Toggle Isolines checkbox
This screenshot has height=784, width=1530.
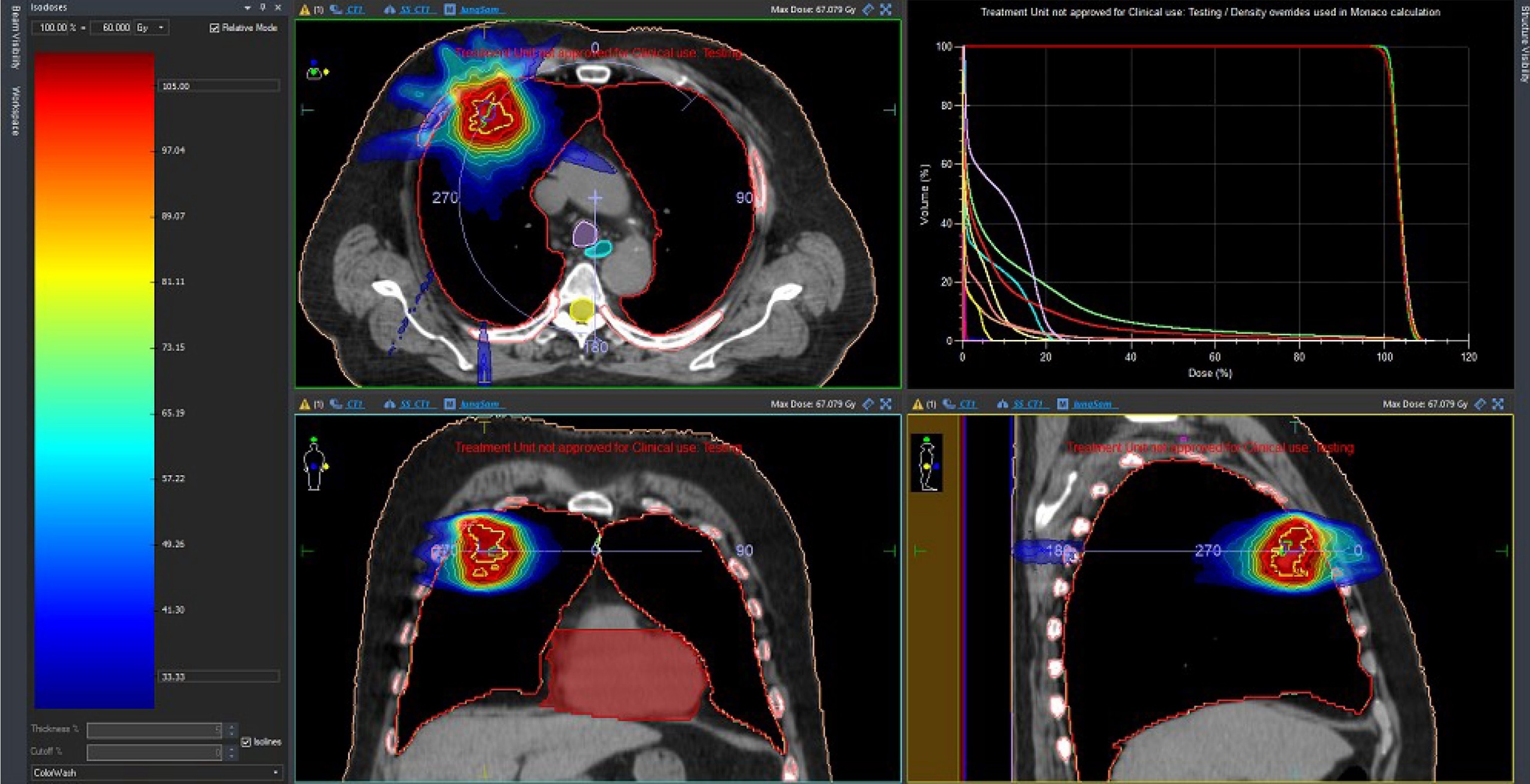click(x=246, y=742)
